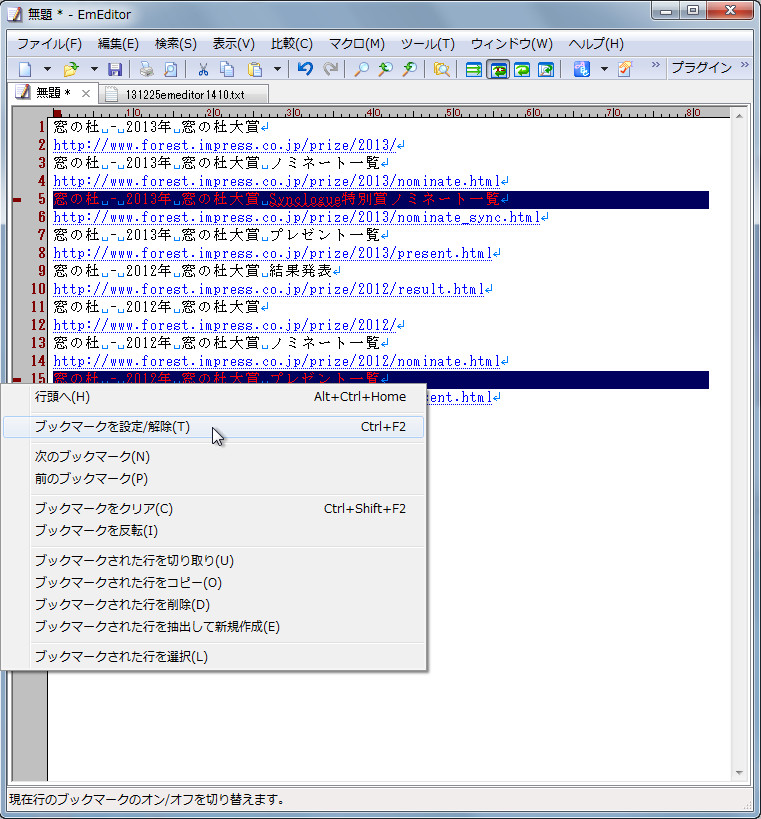Click the プラグイン toolbar label
The width and height of the screenshot is (761, 819).
(701, 67)
